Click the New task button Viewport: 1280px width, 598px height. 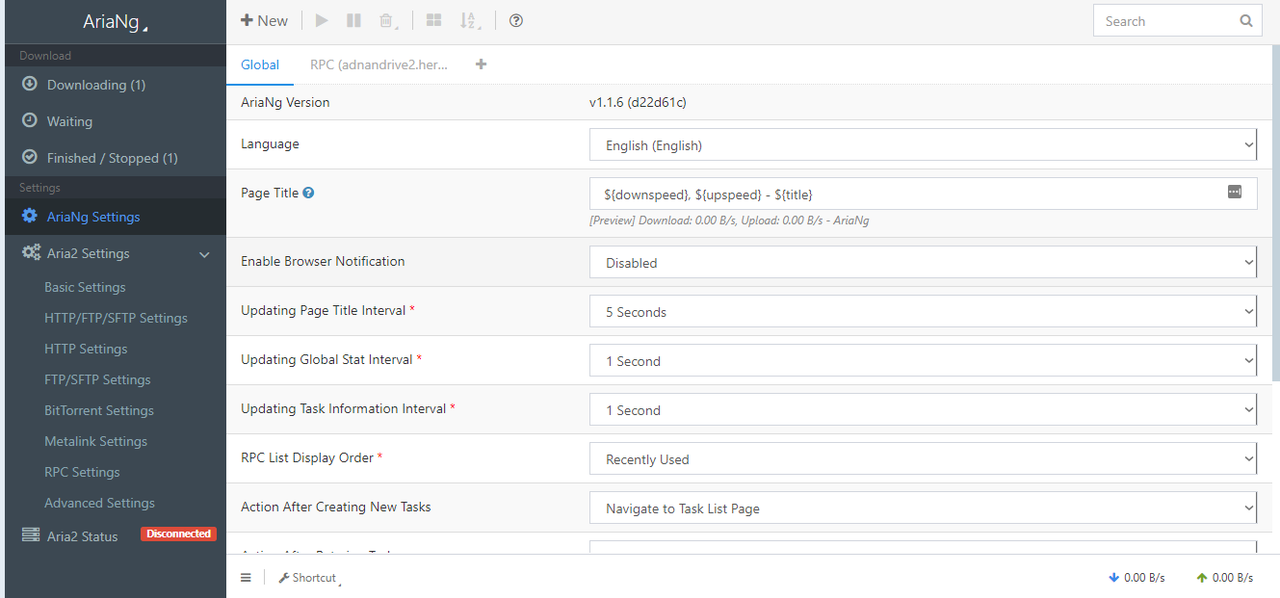coord(264,21)
